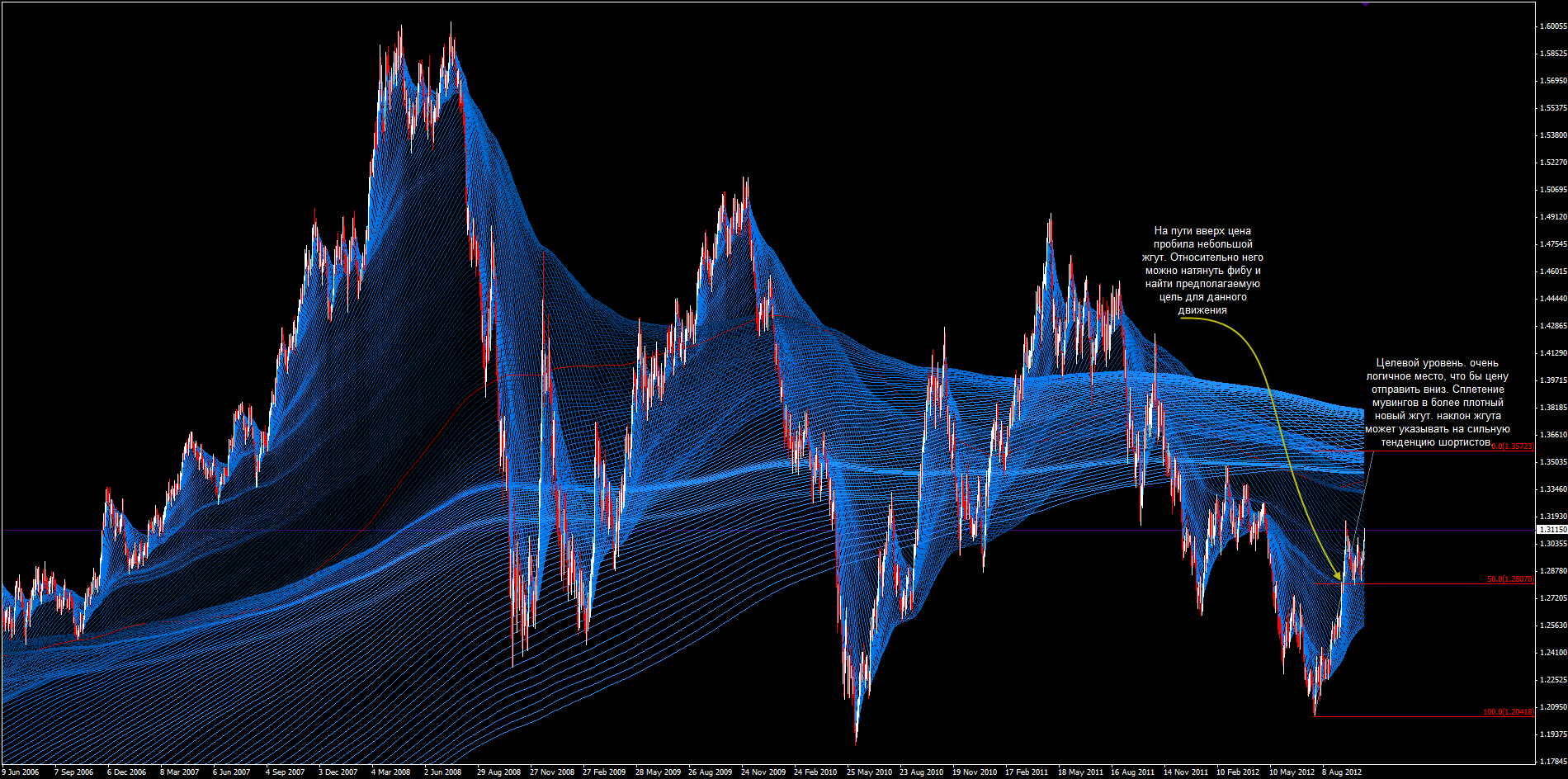
Task: Click the 1.46015 price scale label
Action: coord(1553,271)
